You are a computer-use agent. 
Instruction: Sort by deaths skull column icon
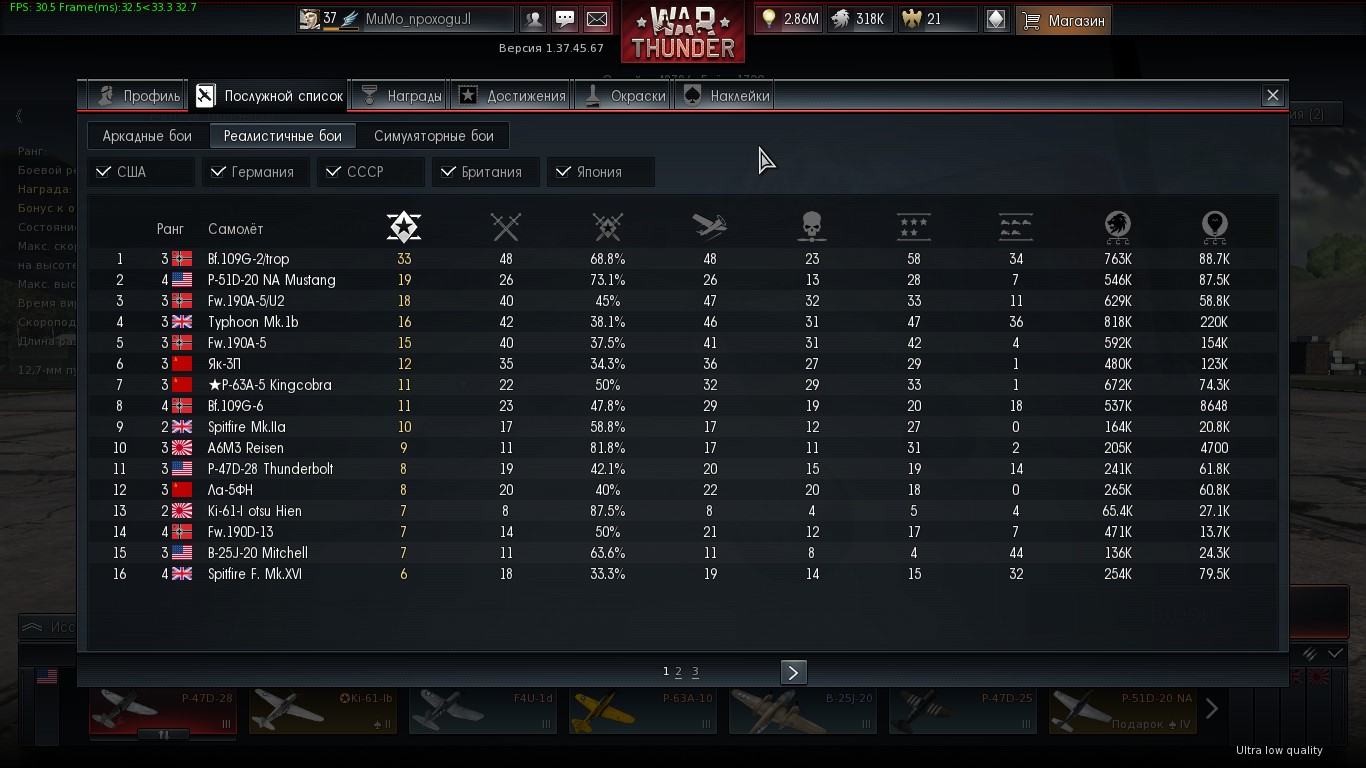tap(812, 227)
